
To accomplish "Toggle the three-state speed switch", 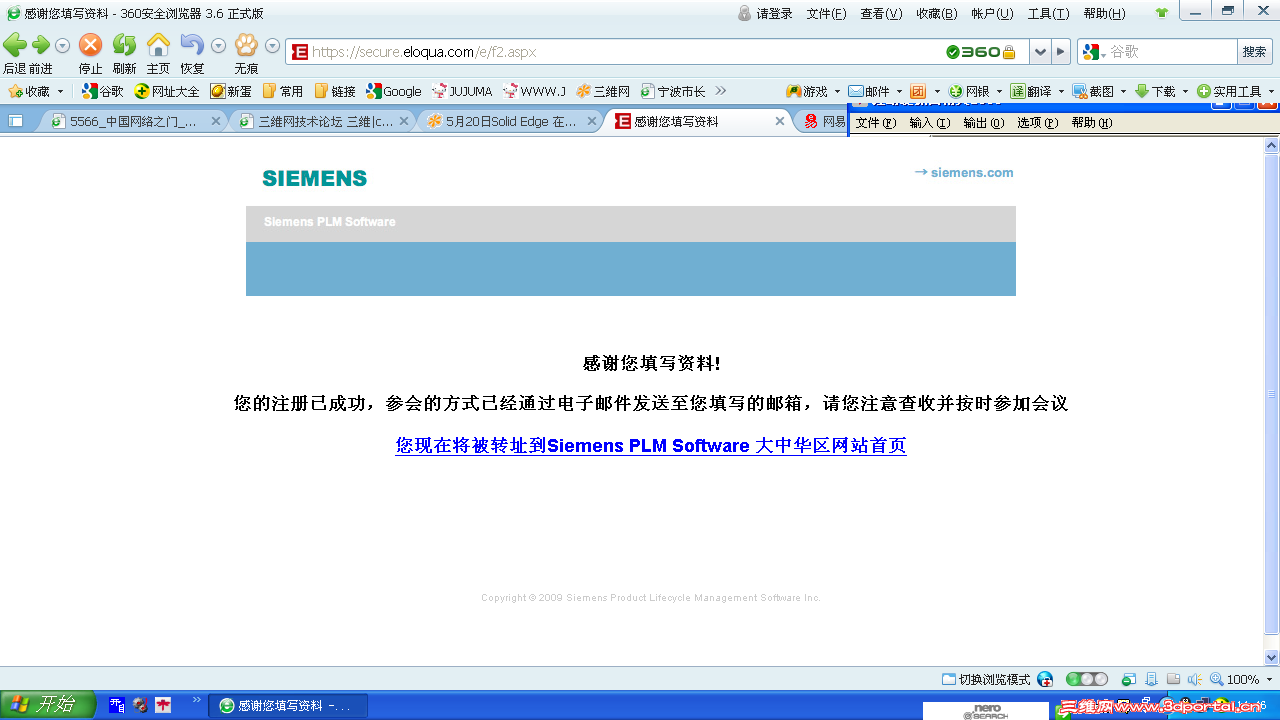I will pyautogui.click(x=1087, y=679).
